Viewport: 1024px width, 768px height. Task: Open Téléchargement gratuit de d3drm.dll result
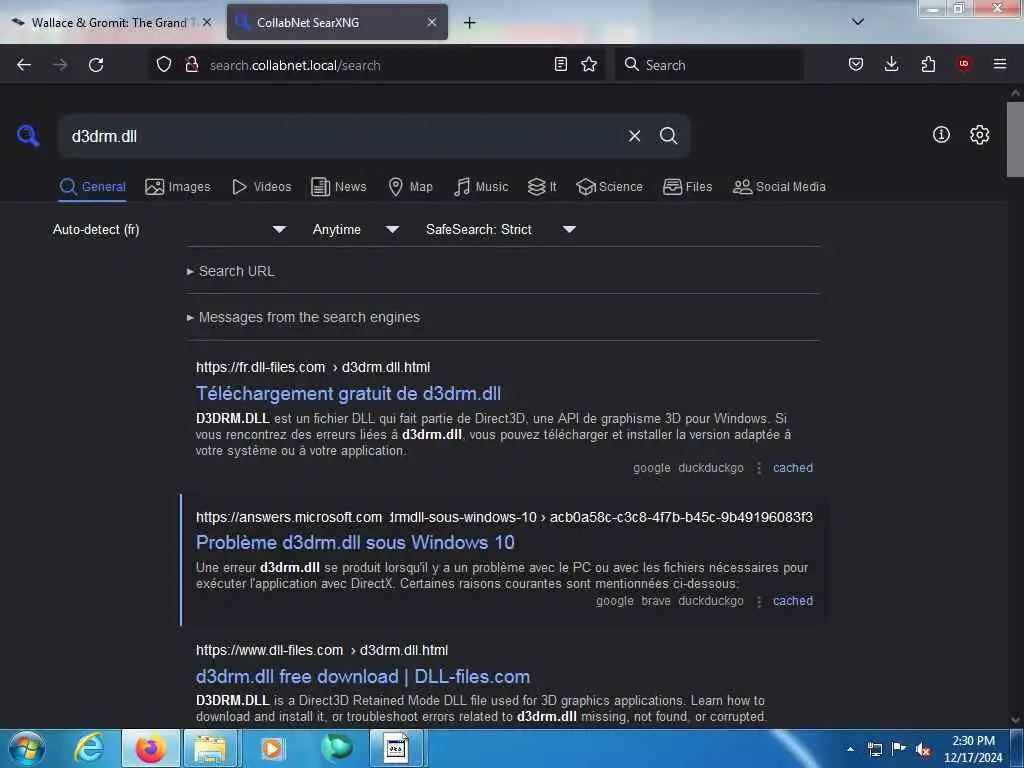pos(348,394)
